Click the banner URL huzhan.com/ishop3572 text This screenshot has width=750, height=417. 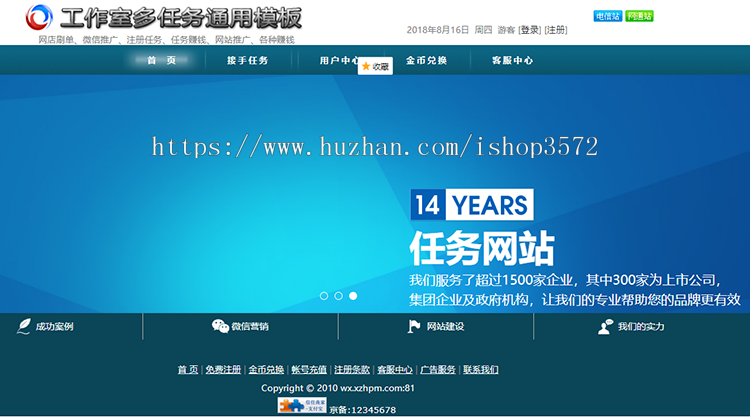[375, 146]
